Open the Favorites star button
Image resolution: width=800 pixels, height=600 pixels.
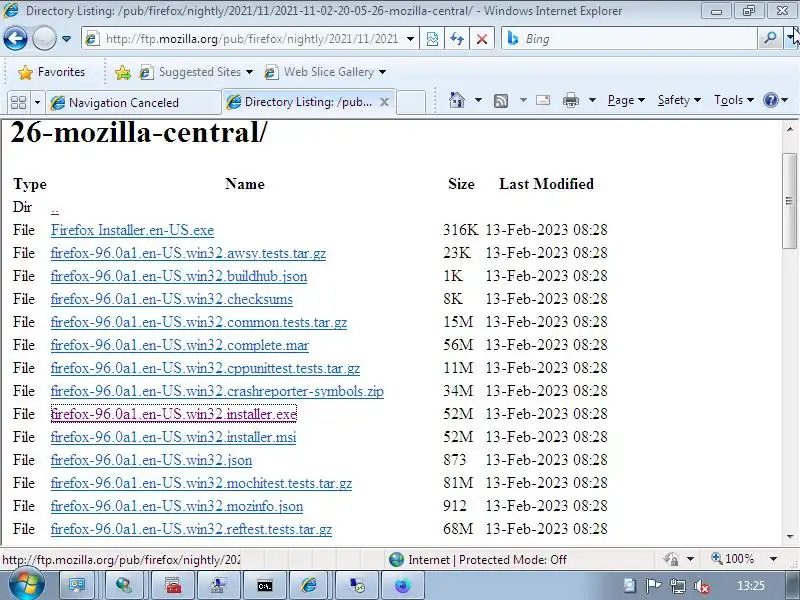[51, 72]
